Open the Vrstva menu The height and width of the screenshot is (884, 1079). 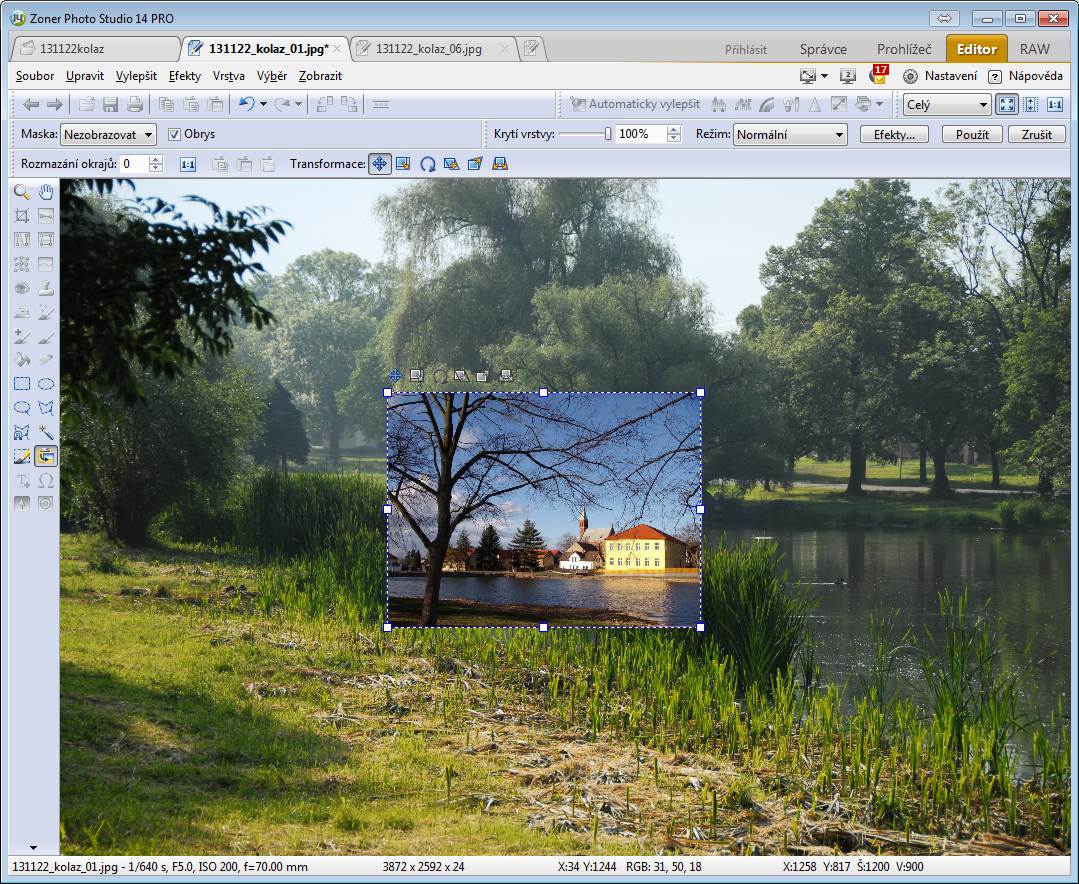[228, 76]
